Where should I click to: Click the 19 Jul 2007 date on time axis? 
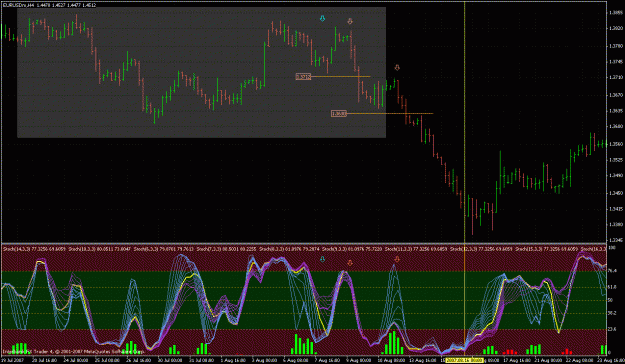(12, 360)
